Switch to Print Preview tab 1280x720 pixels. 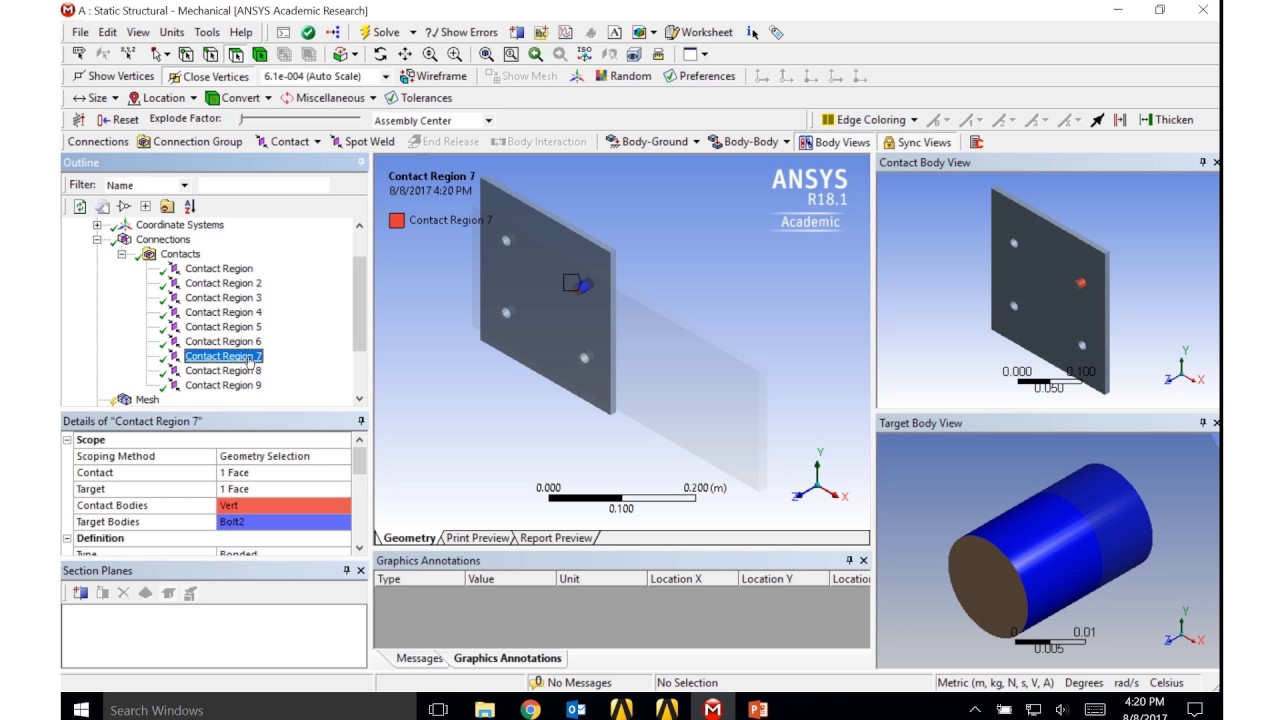[477, 538]
